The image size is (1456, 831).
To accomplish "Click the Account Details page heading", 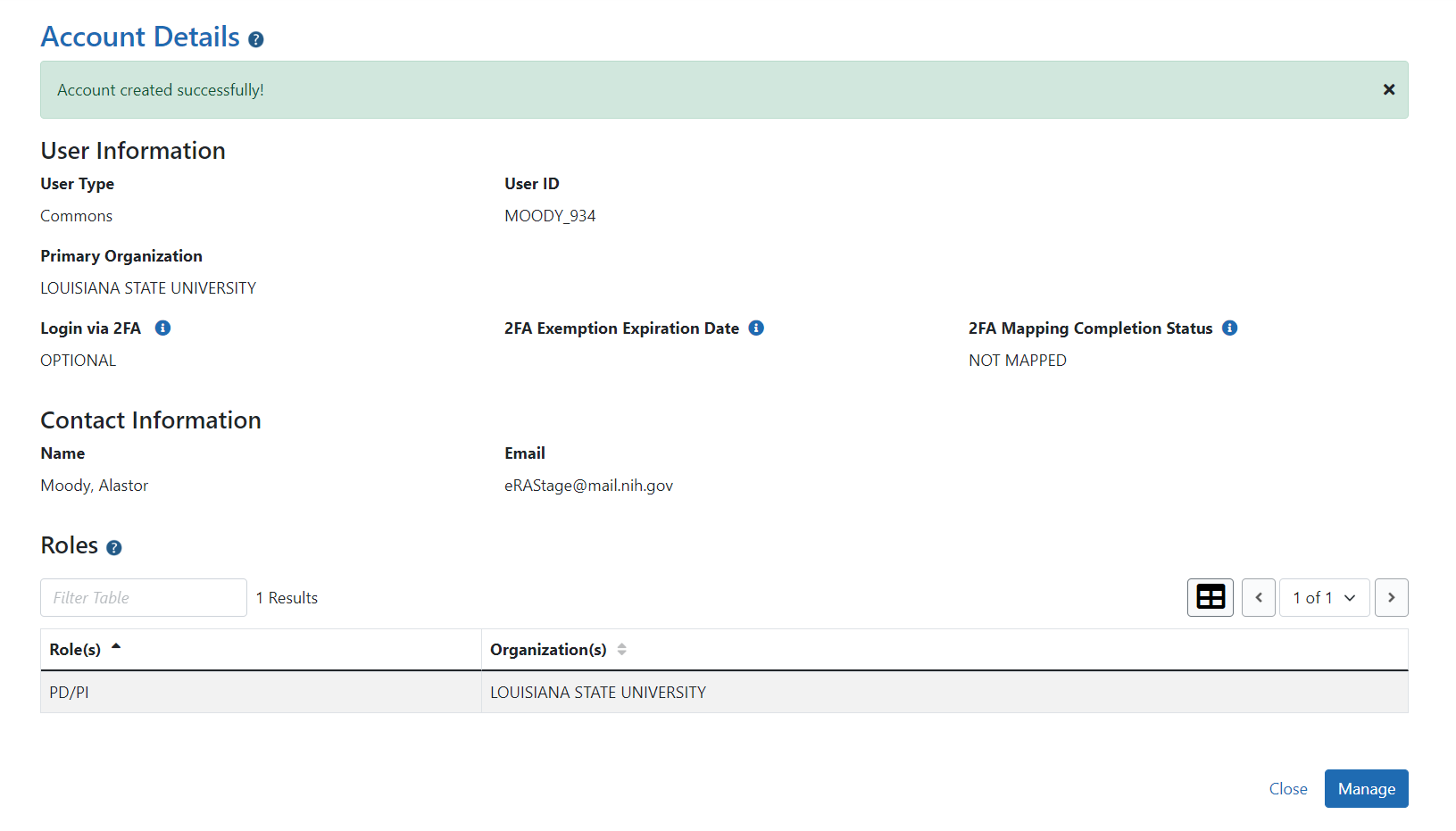I will pos(140,37).
